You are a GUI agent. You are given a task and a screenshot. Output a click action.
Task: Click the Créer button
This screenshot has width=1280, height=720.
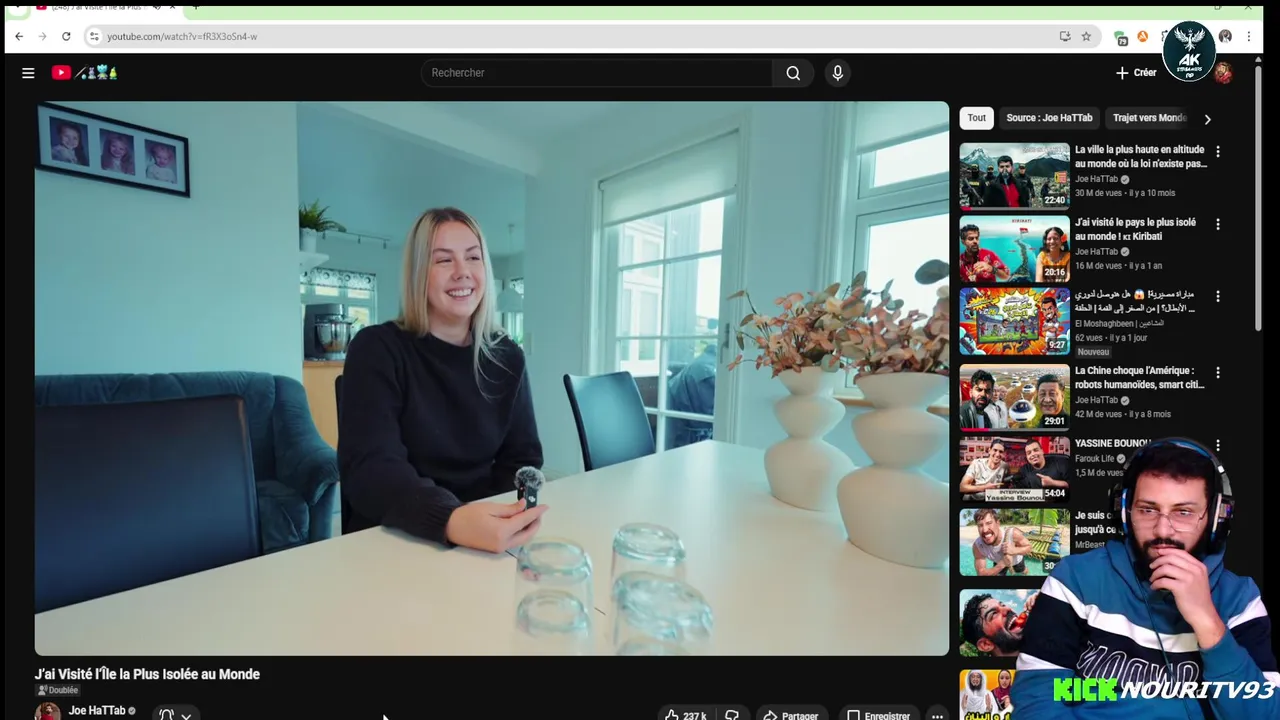[1136, 73]
